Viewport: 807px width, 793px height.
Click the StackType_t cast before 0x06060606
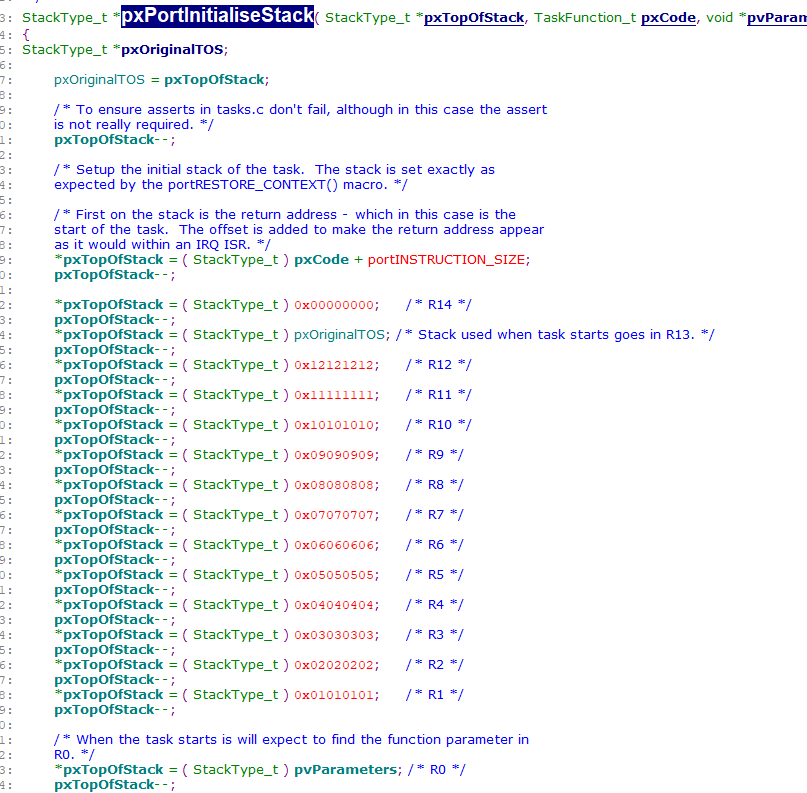click(235, 545)
